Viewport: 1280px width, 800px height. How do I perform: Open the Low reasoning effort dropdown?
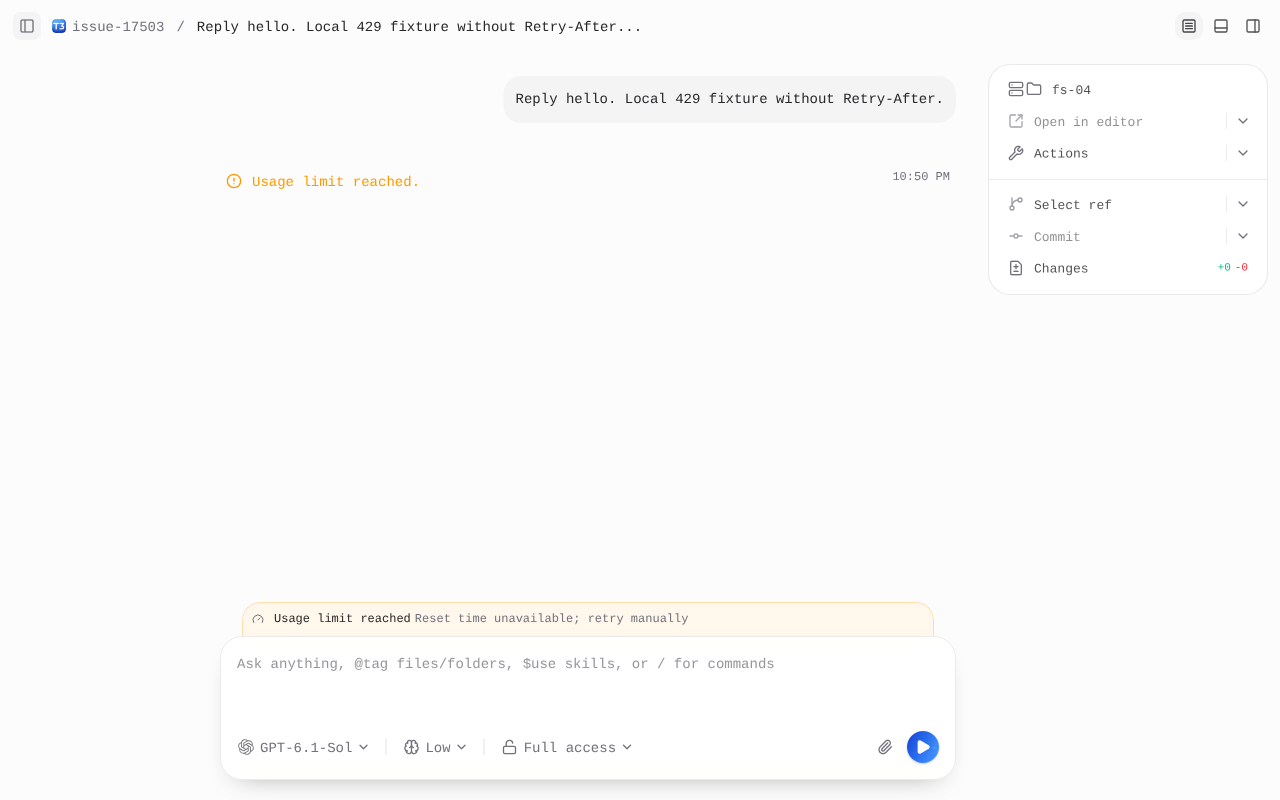[435, 747]
